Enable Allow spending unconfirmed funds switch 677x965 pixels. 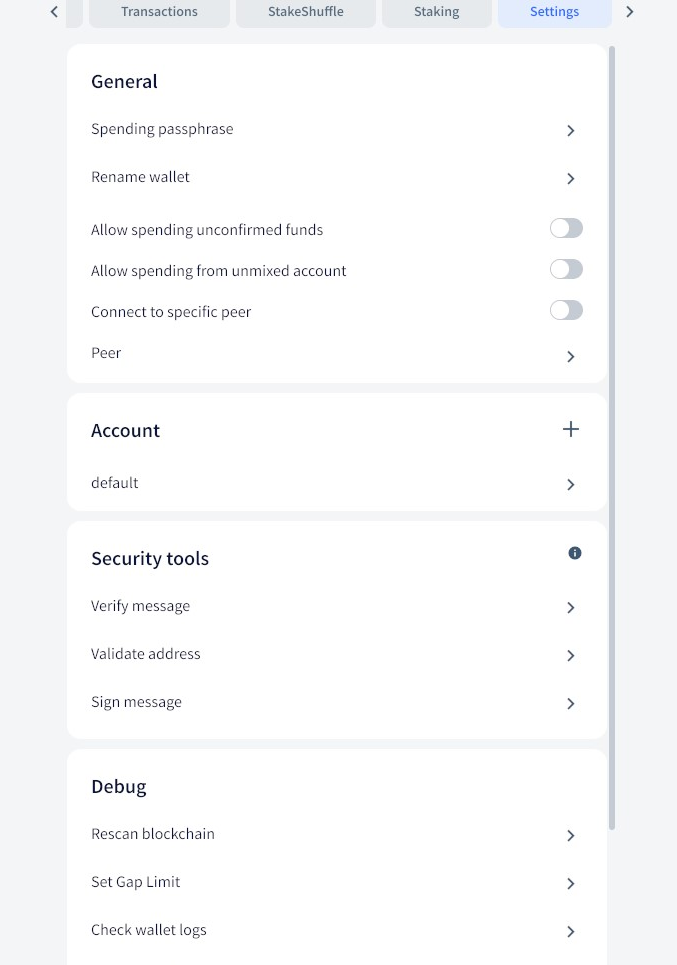point(566,229)
